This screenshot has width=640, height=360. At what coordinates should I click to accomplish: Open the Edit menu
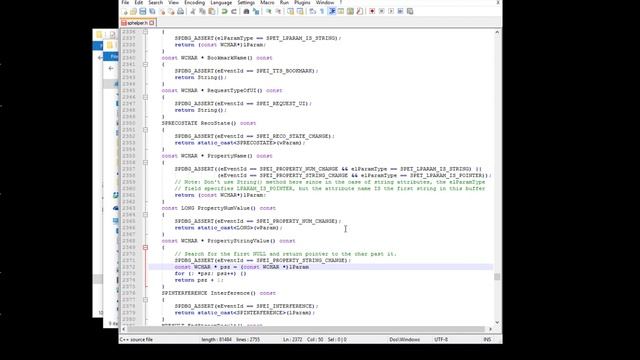[x=139, y=2]
